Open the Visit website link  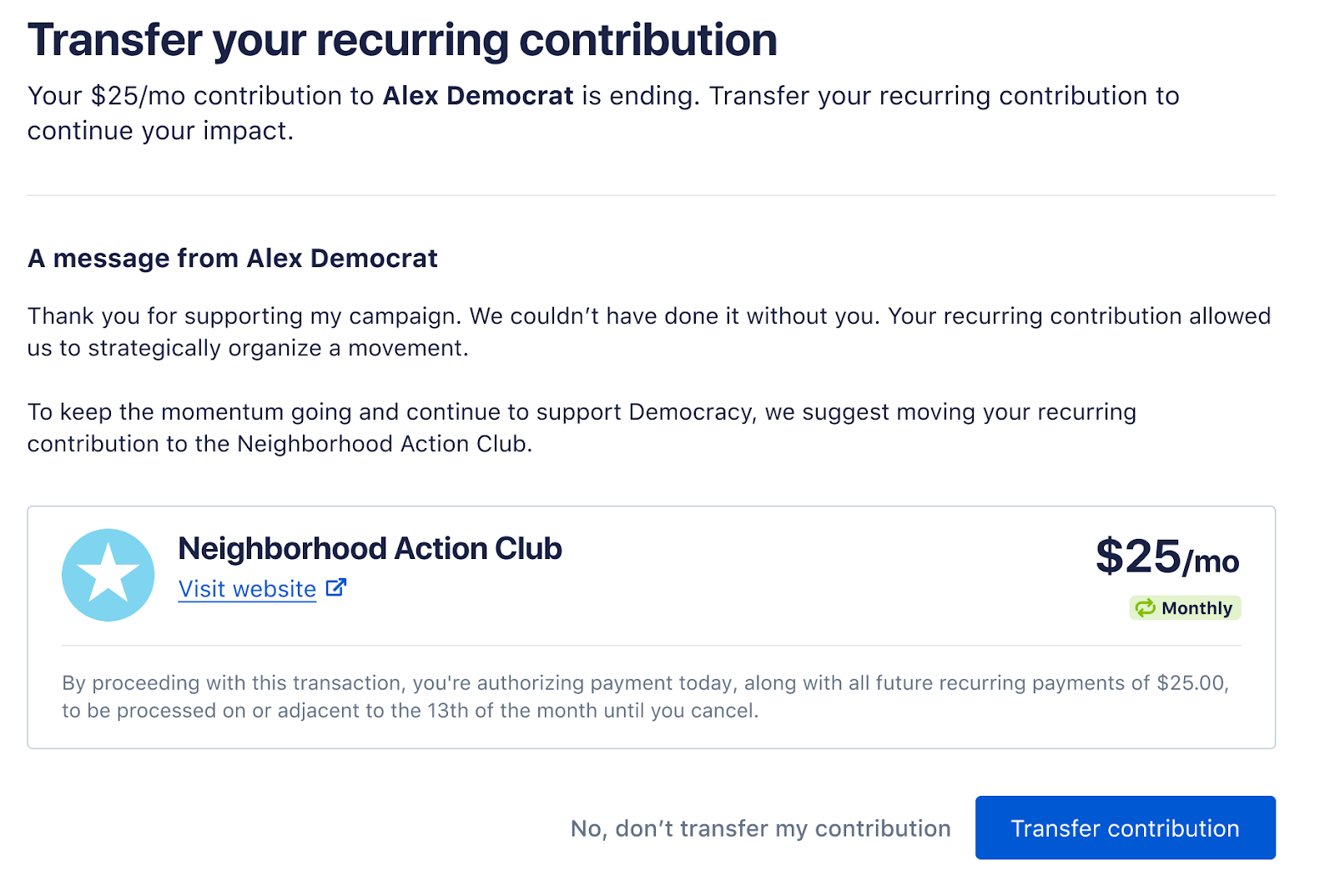click(x=247, y=589)
